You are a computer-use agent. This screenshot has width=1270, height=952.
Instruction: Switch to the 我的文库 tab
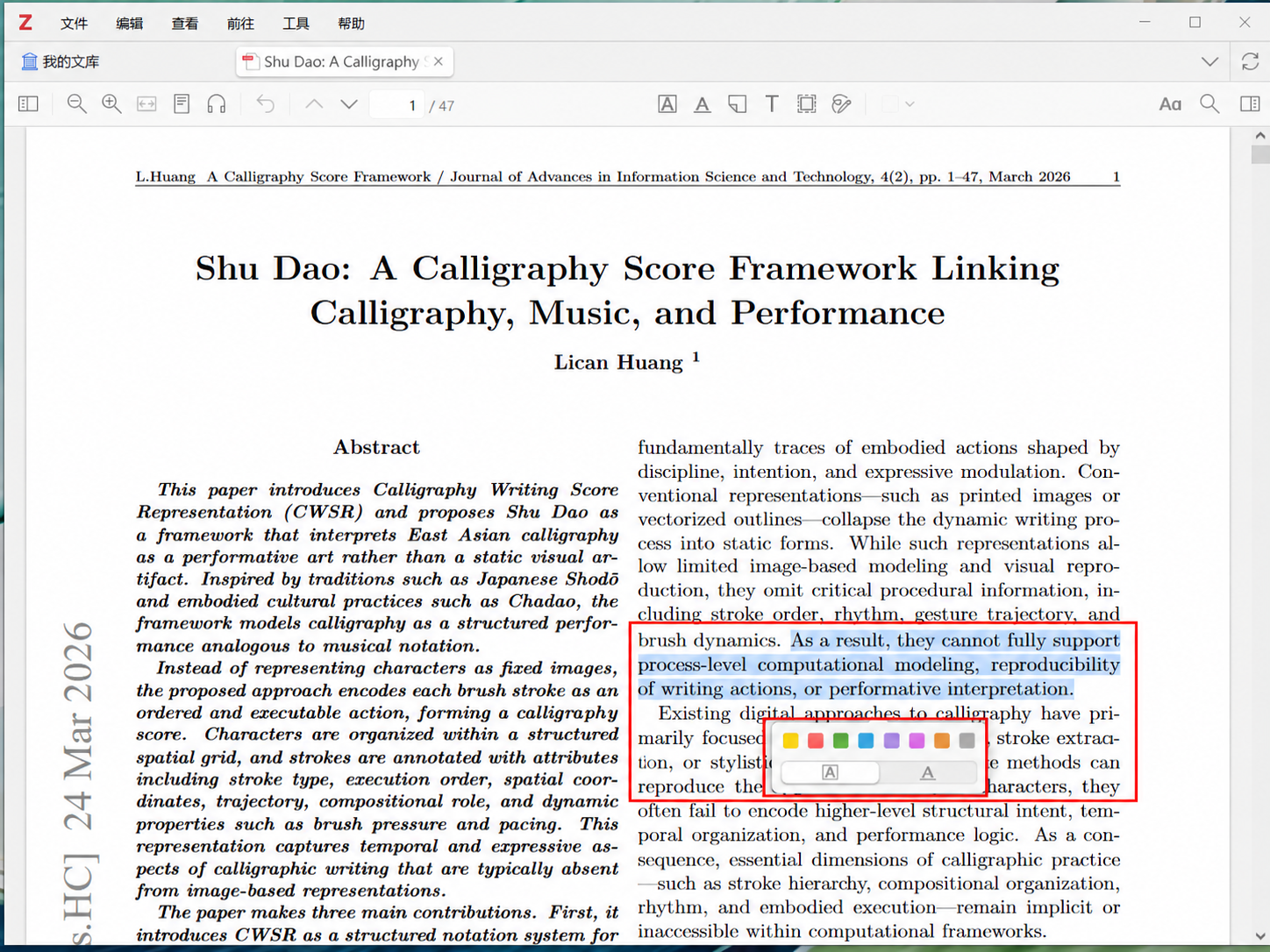[x=60, y=61]
